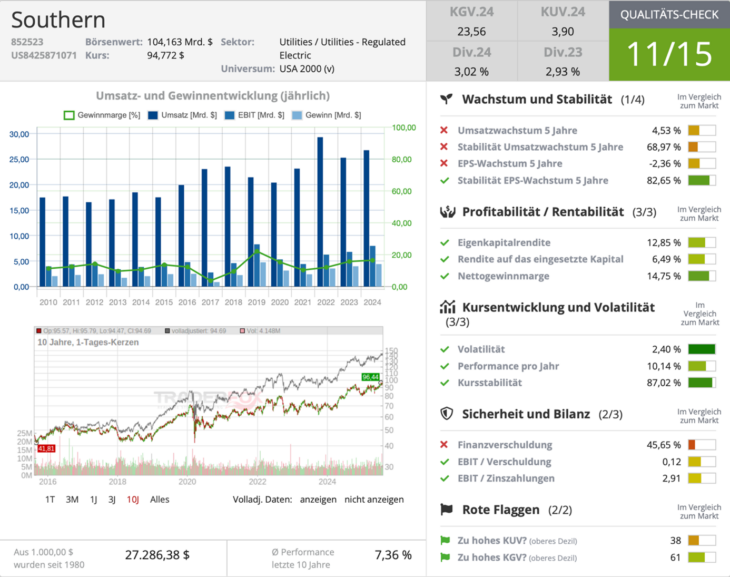Screen dimensions: 730x577
Task: Toggle Umsatz [Mrd. $] legend entry
Action: coord(182,115)
